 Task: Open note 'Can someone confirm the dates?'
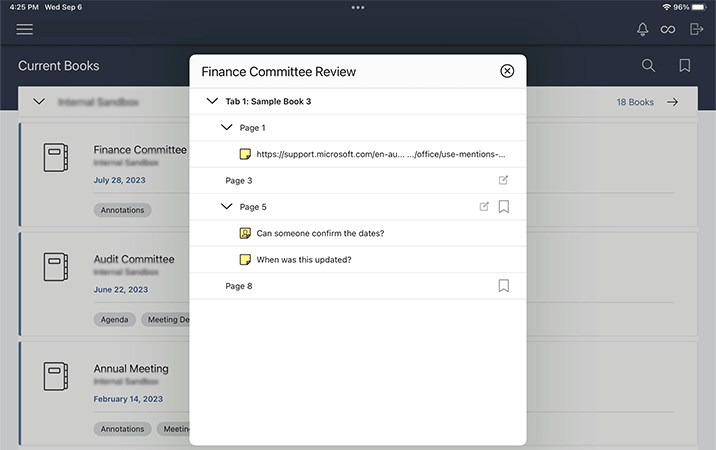point(320,234)
